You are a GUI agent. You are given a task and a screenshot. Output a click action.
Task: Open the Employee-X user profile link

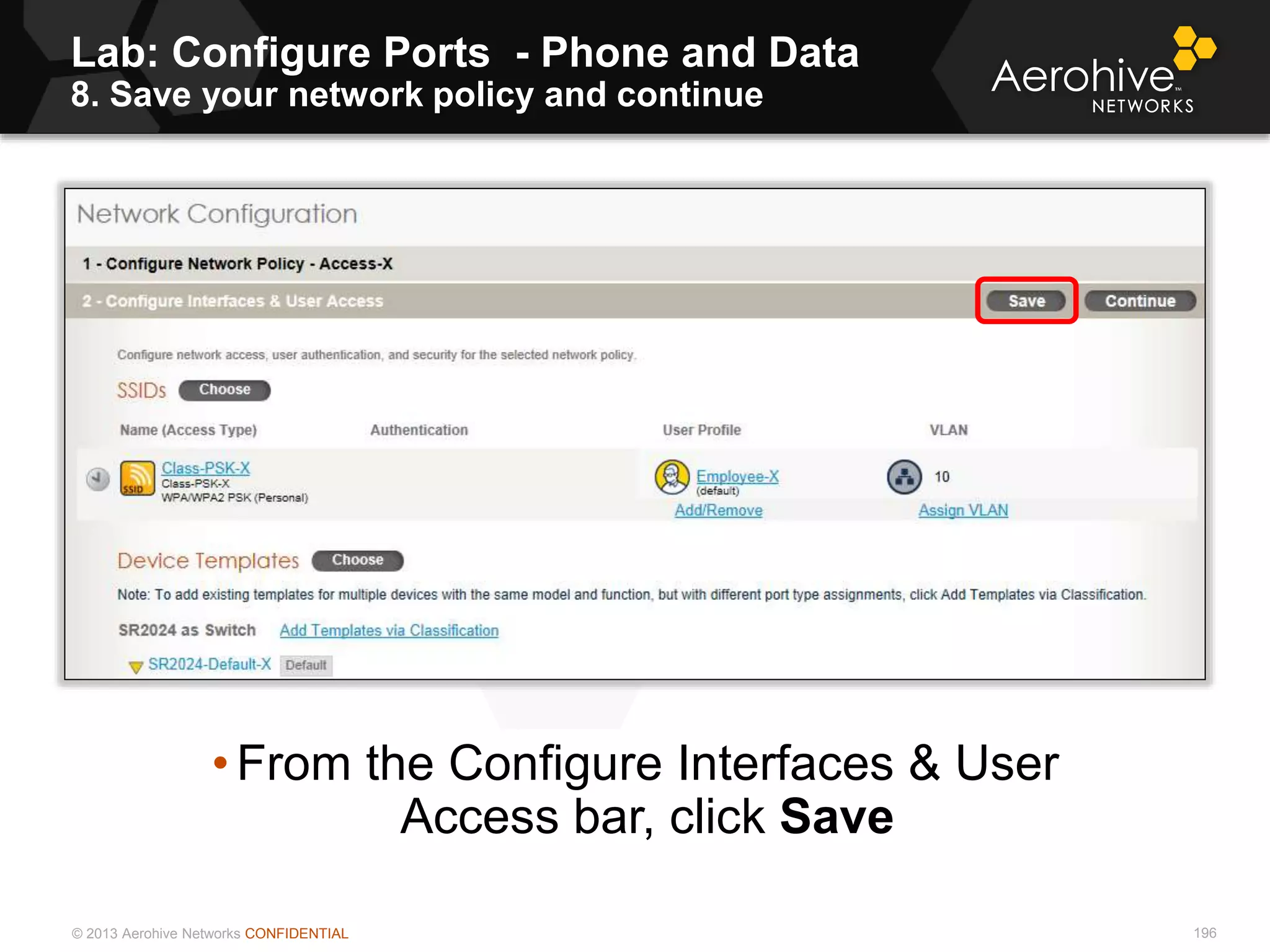click(737, 476)
